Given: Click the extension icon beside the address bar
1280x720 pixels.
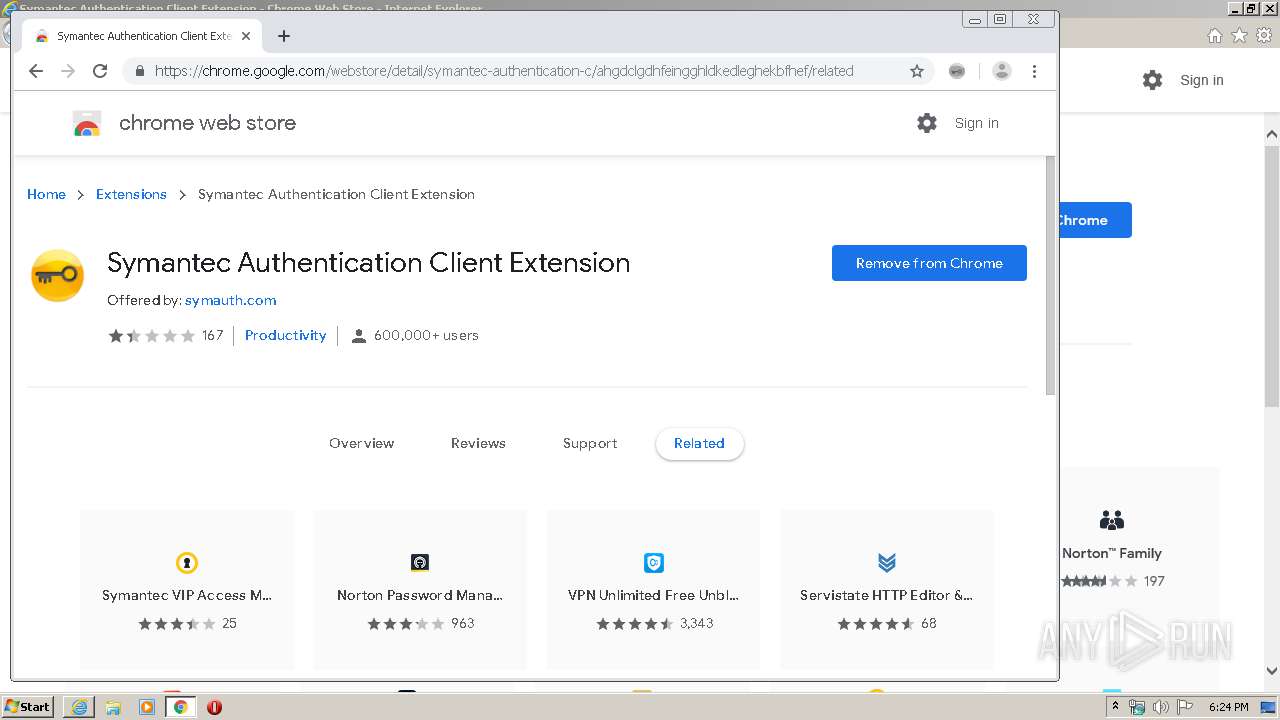Looking at the screenshot, I should point(957,71).
